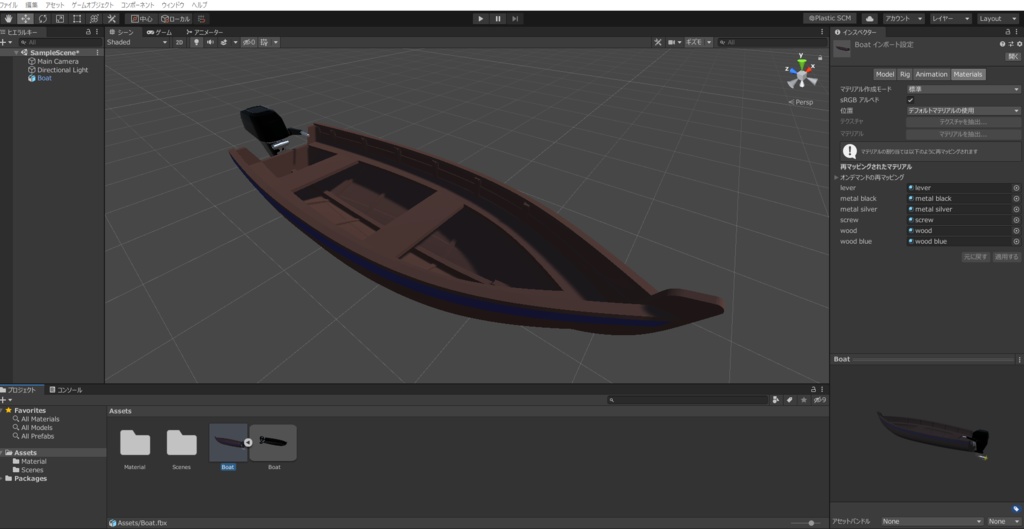Switch to the アニメーター tab
1024x529 pixels.
[x=204, y=32]
